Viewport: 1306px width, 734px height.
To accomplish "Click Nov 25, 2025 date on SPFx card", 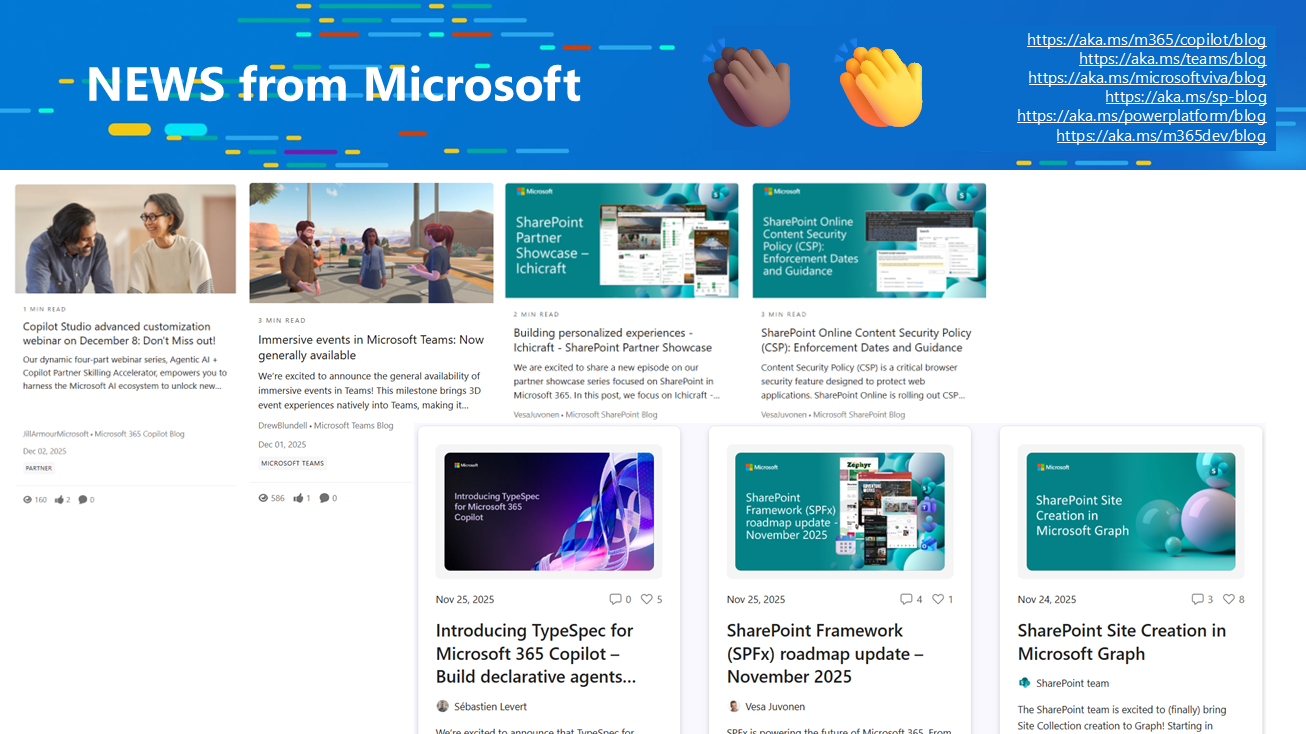I will point(756,599).
